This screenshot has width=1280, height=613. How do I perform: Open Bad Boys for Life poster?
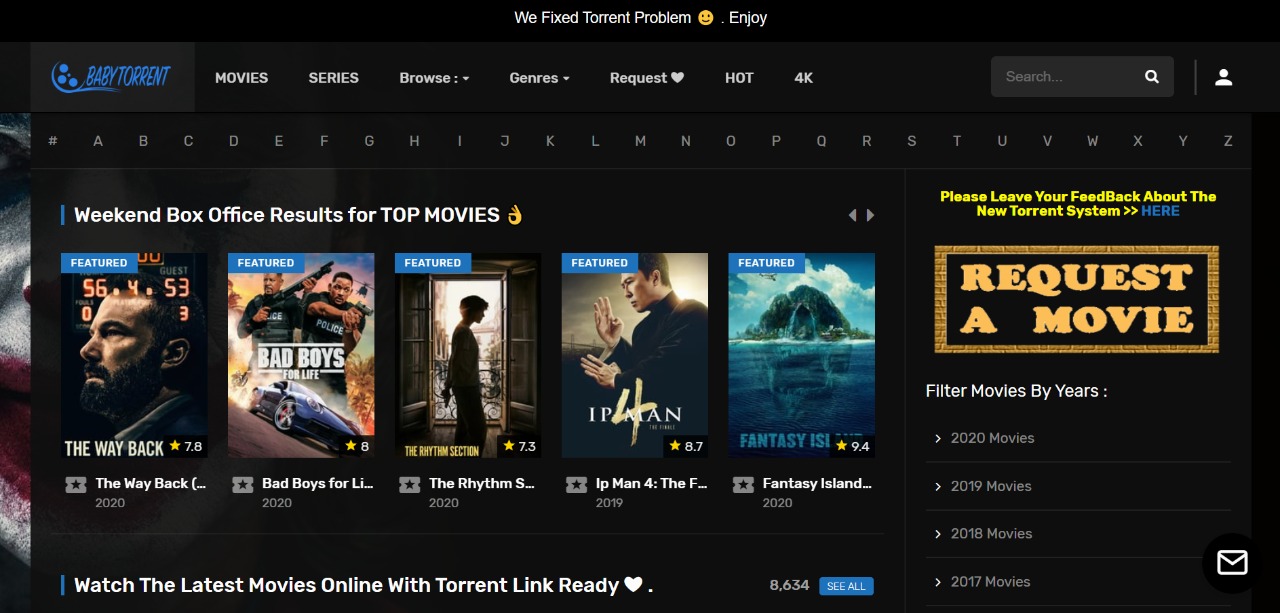(301, 355)
